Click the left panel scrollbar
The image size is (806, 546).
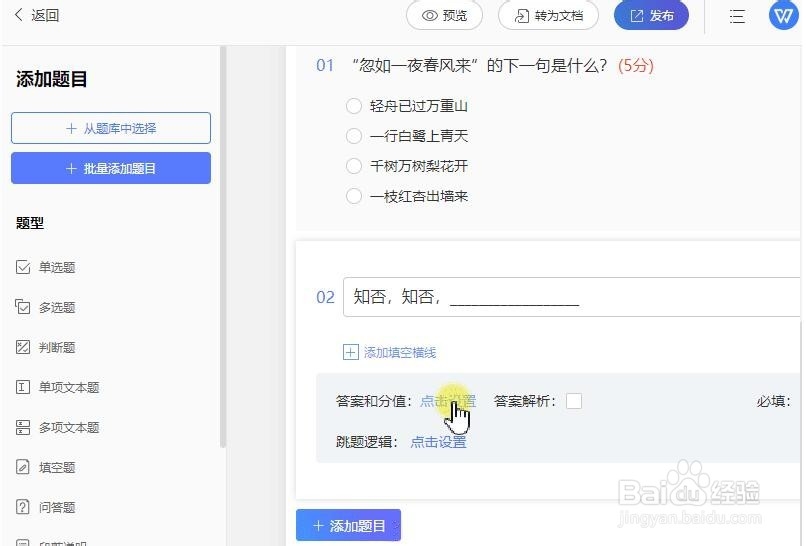[x=223, y=247]
